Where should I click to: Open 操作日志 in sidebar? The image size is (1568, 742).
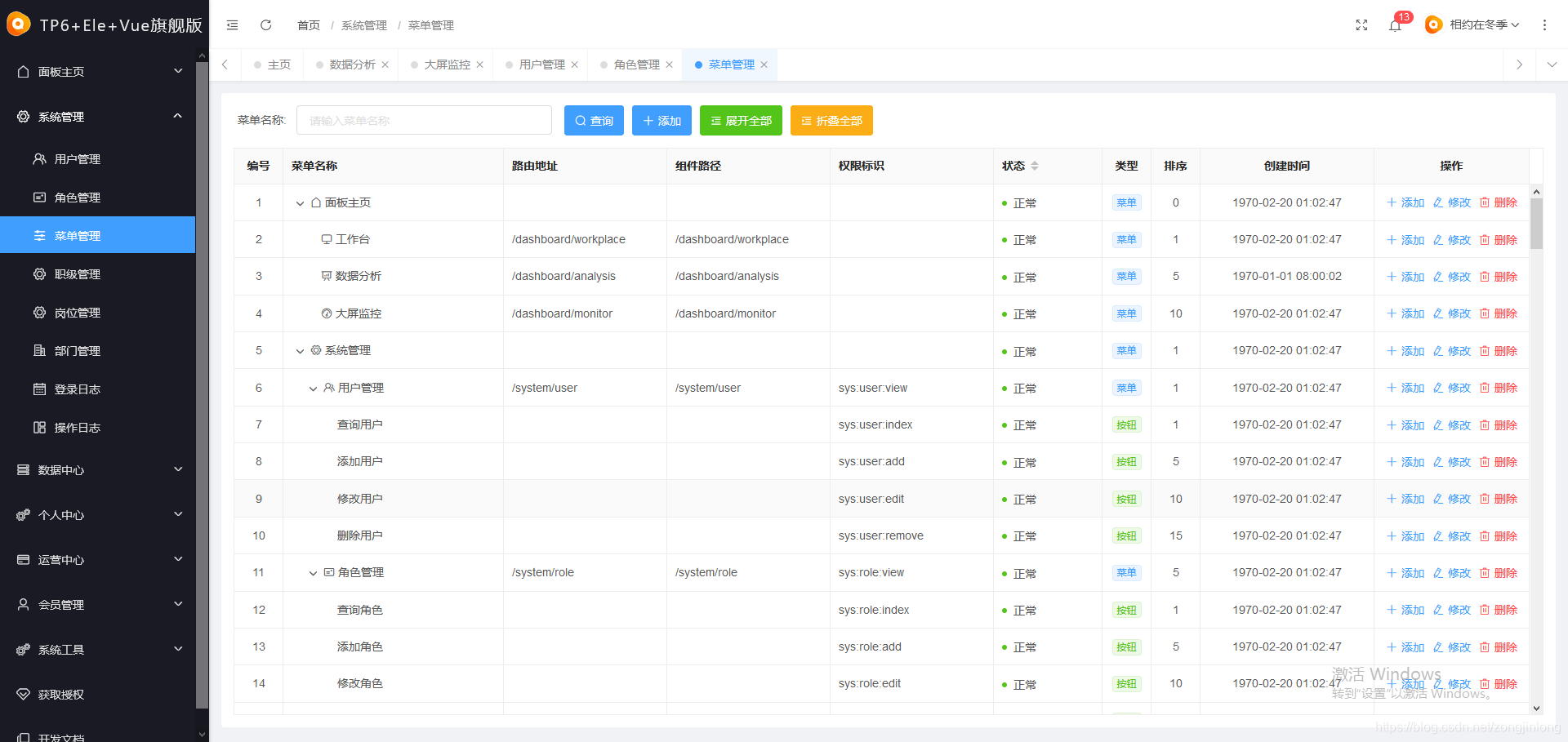[x=98, y=428]
